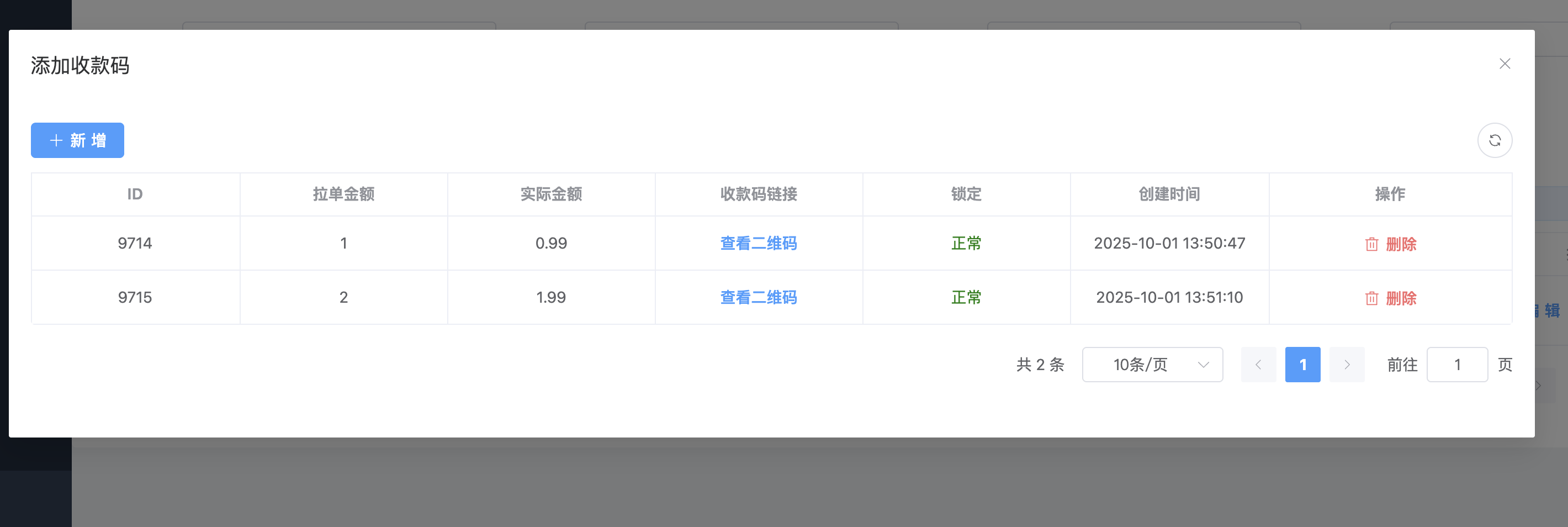
Task: Go to the previous page with the left arrow
Action: click(1258, 365)
